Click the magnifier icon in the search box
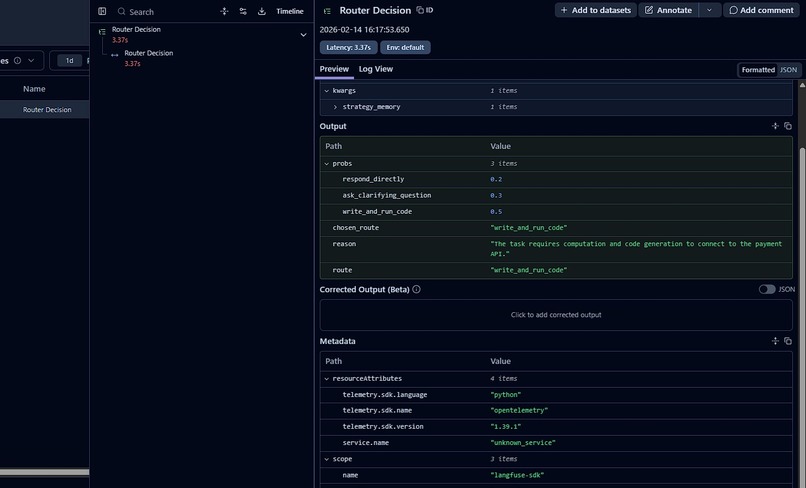The width and height of the screenshot is (806, 488). click(x=121, y=11)
